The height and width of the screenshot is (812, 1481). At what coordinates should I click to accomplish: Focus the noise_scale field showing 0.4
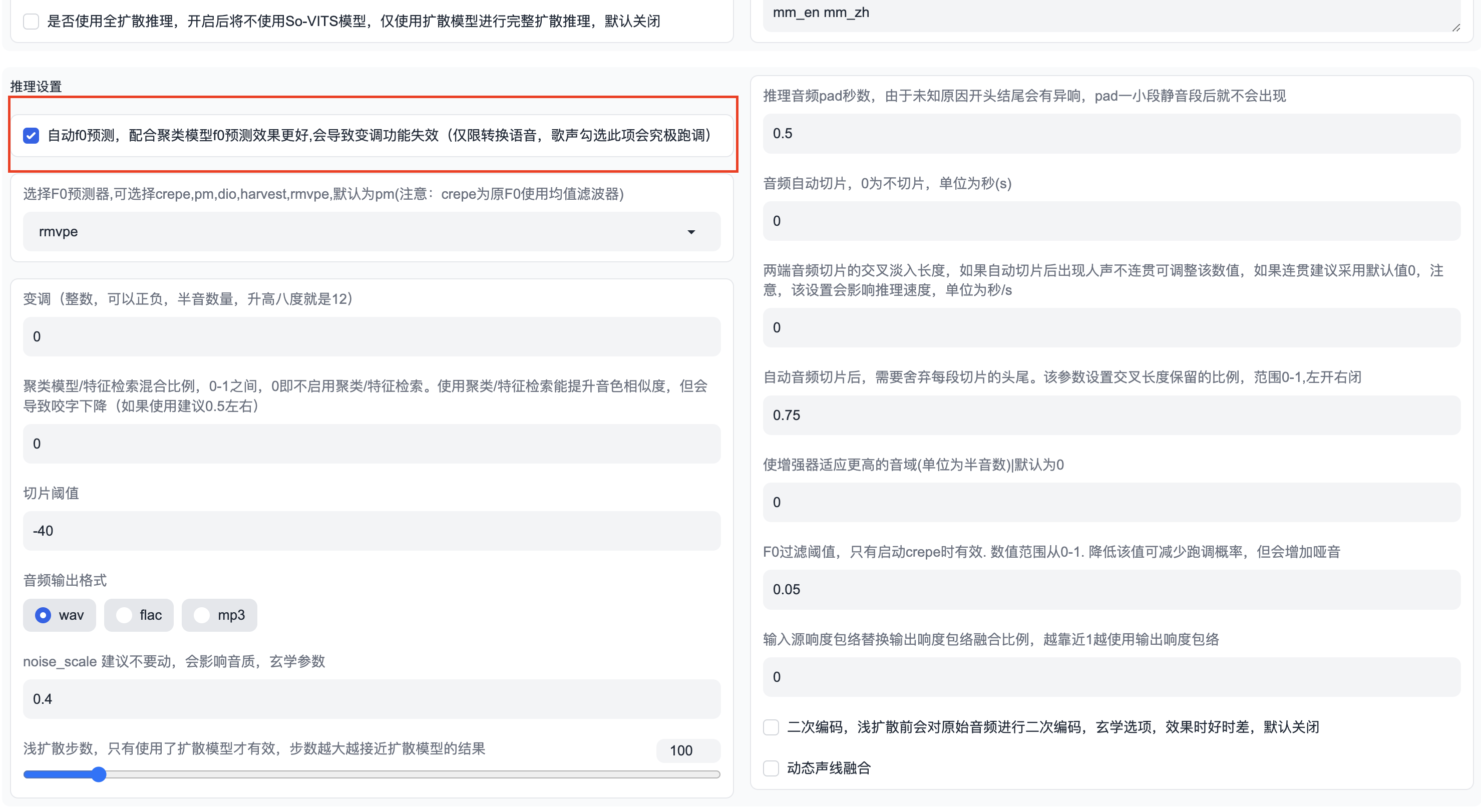click(x=372, y=699)
